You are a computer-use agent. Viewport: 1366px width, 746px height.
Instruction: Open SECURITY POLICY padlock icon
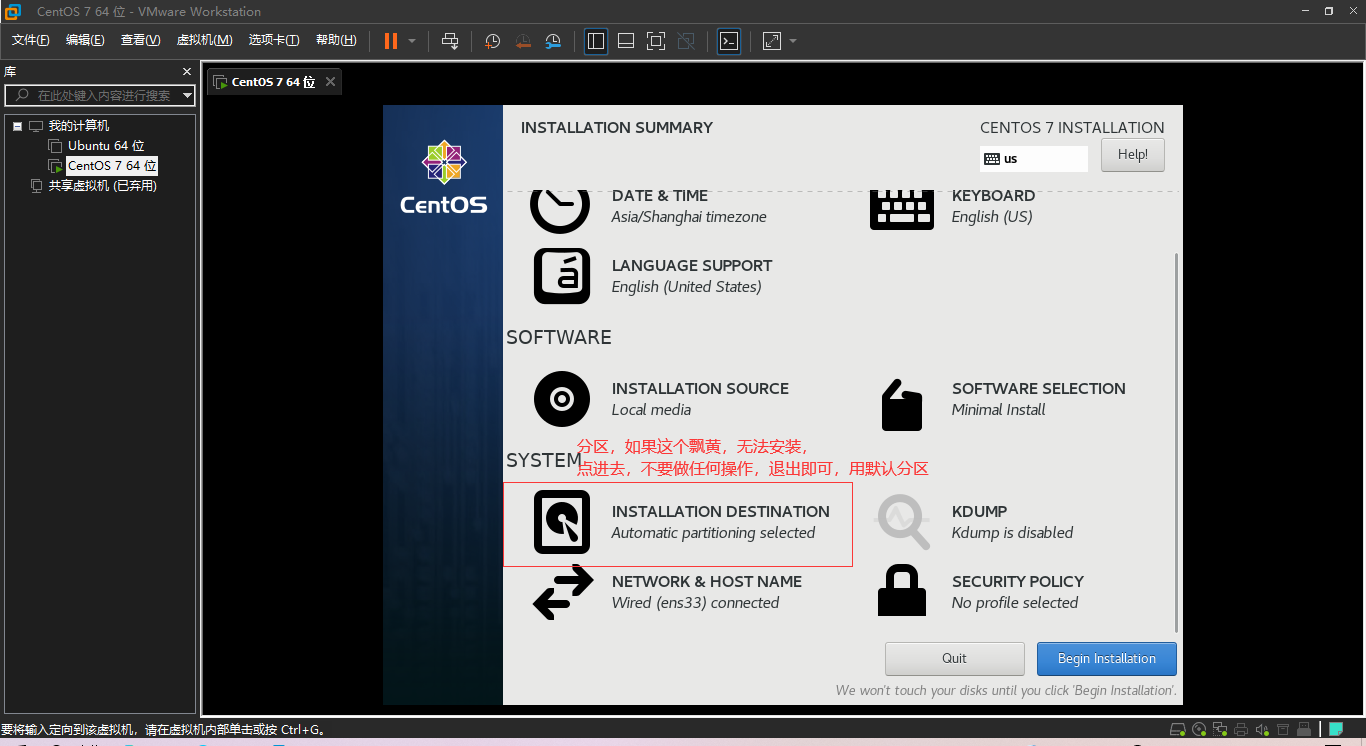pyautogui.click(x=902, y=590)
